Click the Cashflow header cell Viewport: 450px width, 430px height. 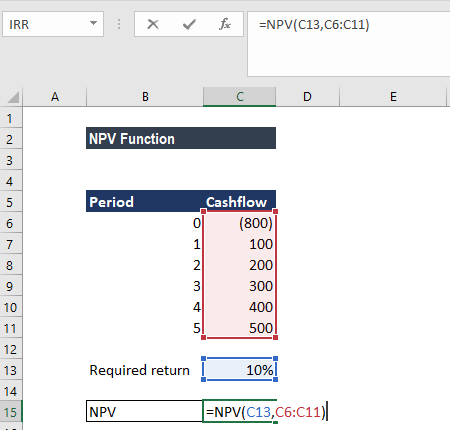[240, 202]
